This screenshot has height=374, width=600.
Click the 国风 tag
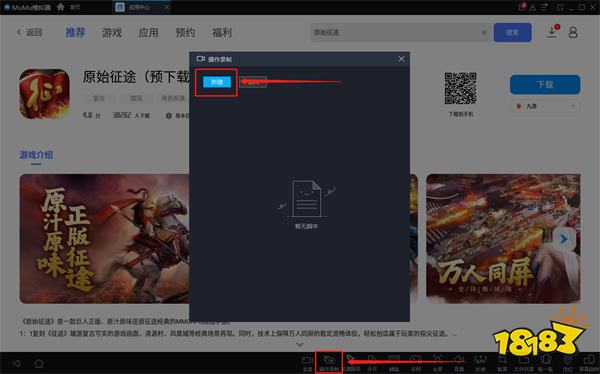point(136,98)
